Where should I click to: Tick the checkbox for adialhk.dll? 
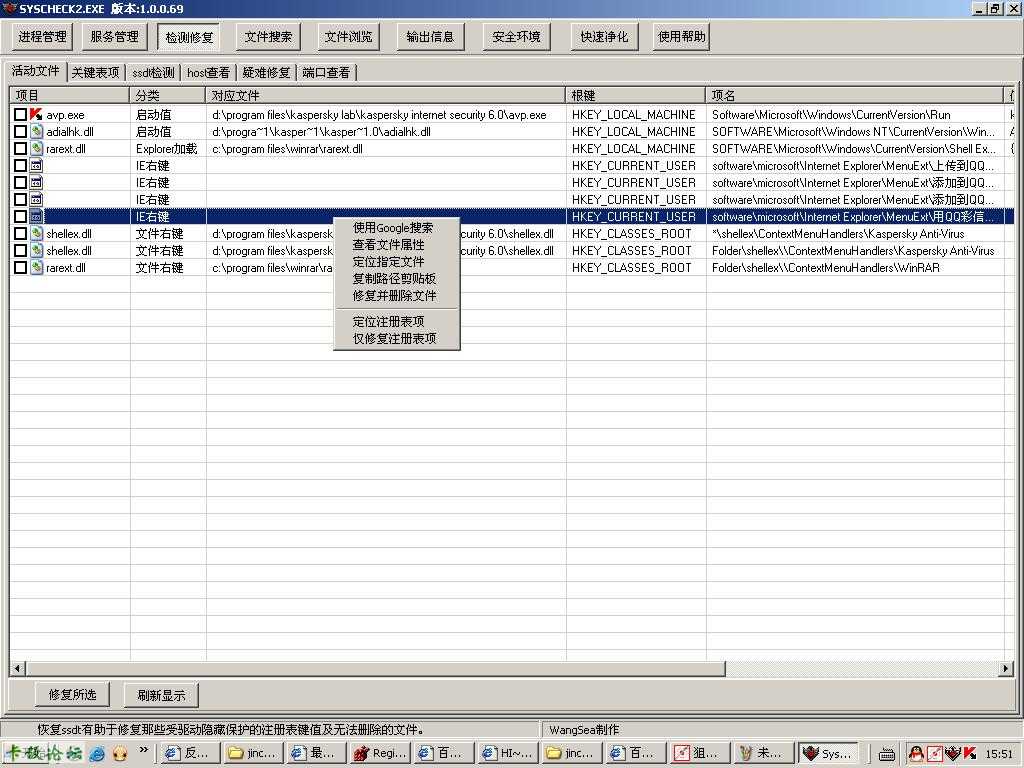(x=20, y=131)
